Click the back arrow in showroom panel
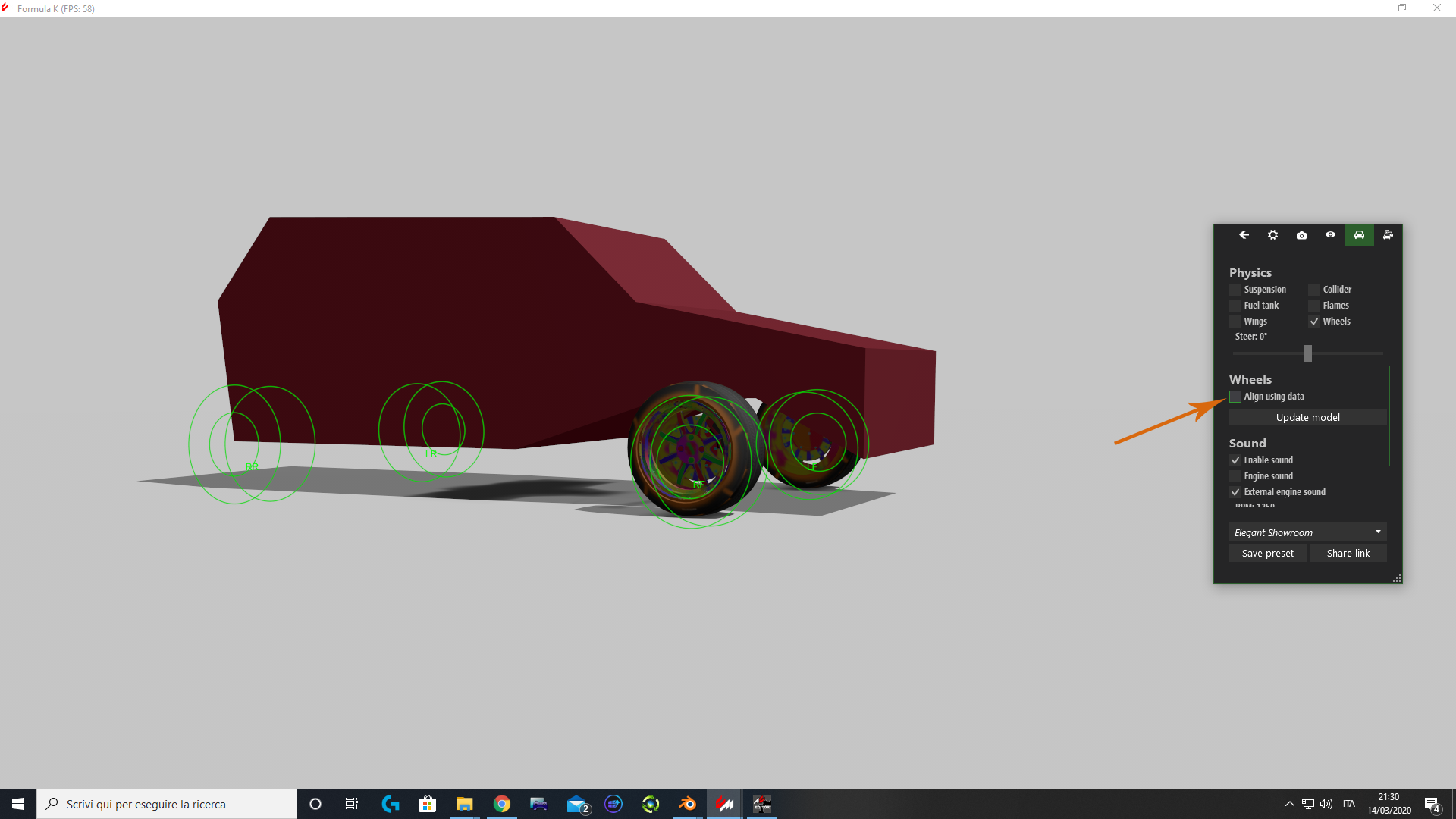This screenshot has width=1456, height=819. (x=1244, y=235)
